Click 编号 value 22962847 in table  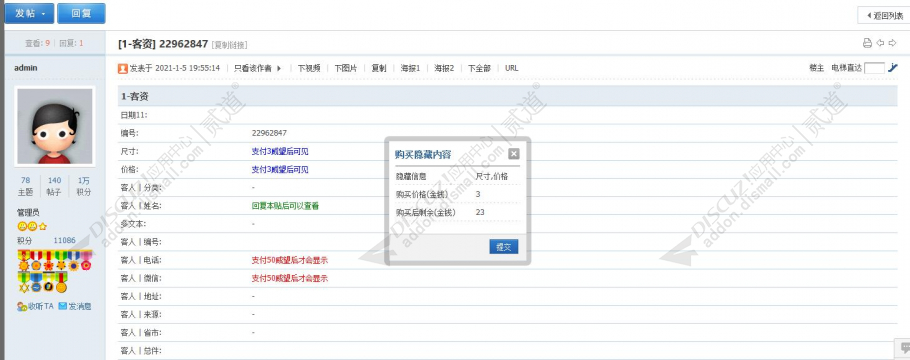[x=269, y=133]
